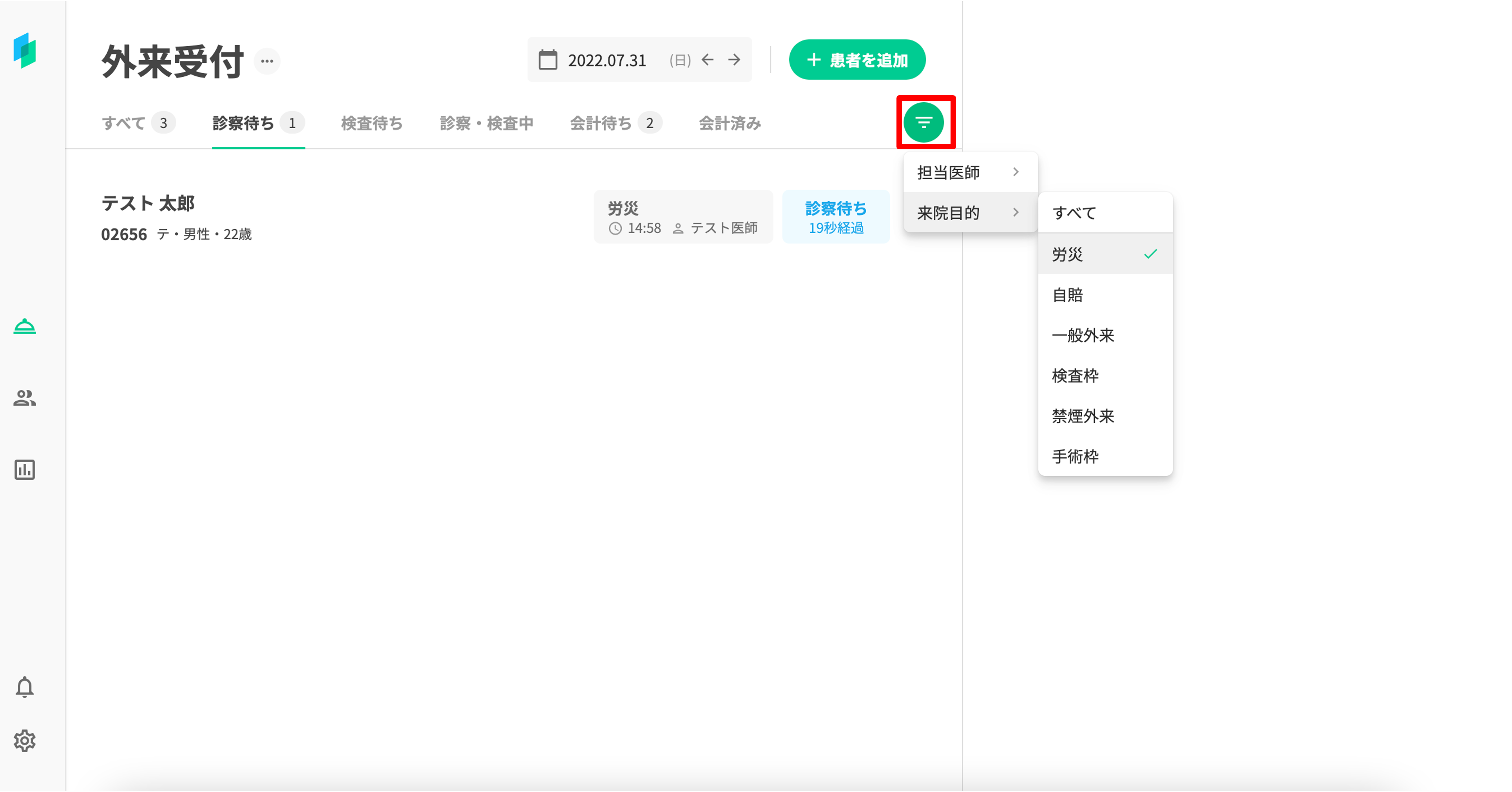Click the app logo in the sidebar
The width and height of the screenshot is (1512, 792).
pos(25,51)
